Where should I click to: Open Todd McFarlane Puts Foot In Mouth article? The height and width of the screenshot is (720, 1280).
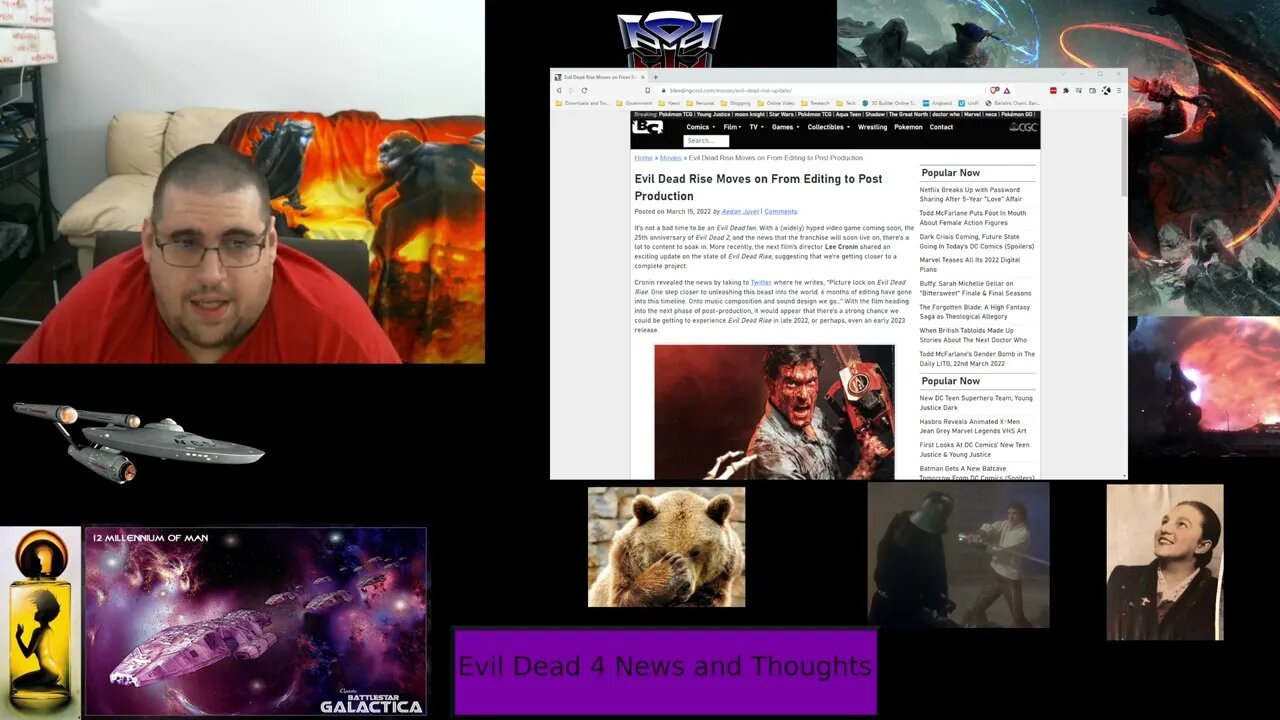tap(973, 218)
